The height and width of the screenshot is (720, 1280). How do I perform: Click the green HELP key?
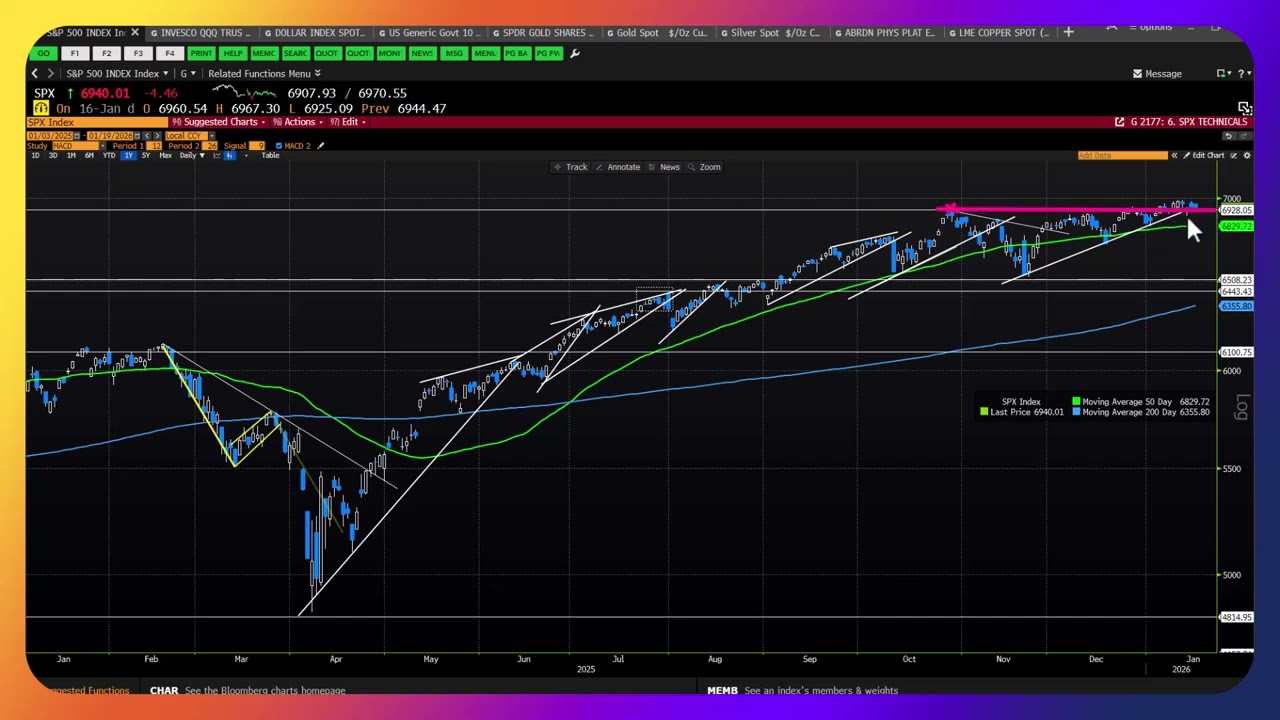(233, 53)
